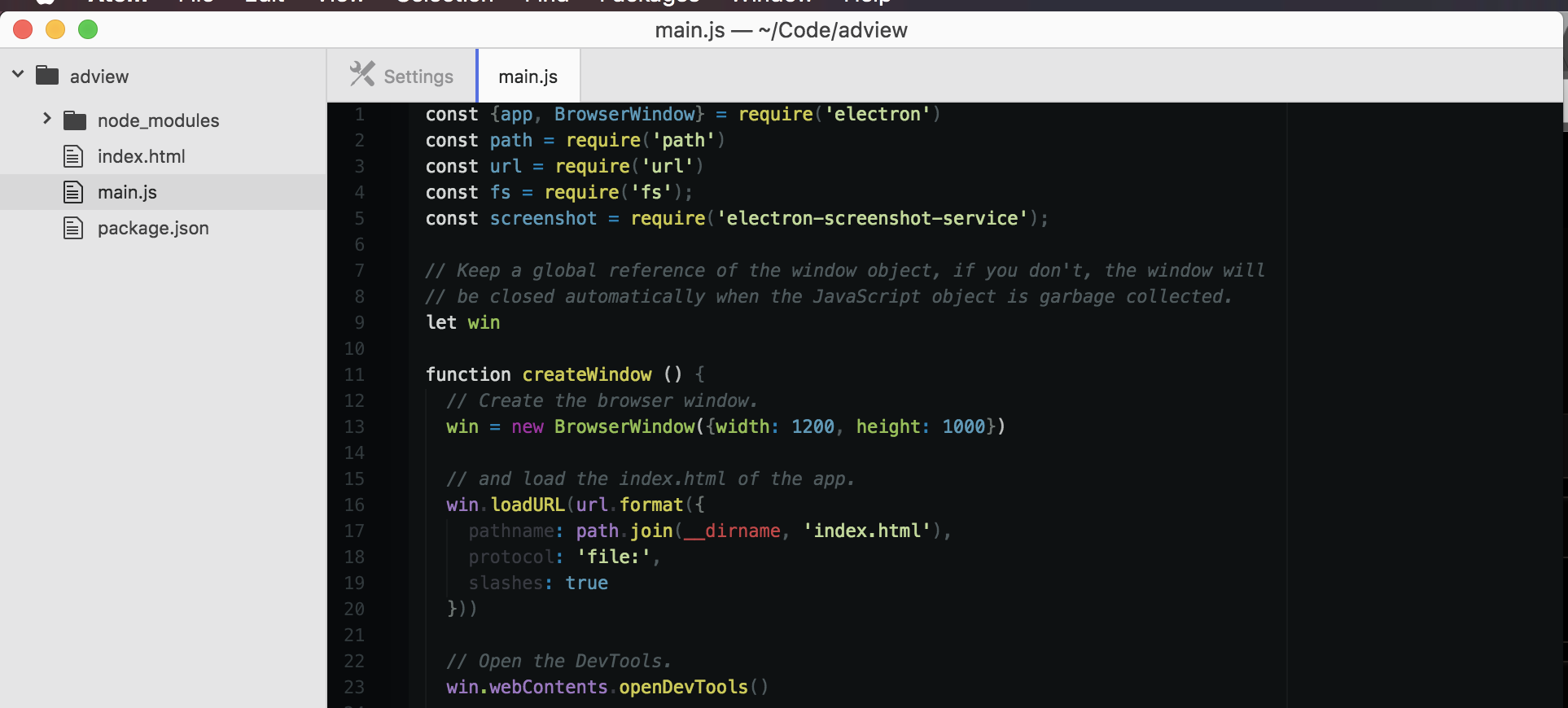Switch to the main.js editor tab
1568x708 pixels.
point(528,76)
